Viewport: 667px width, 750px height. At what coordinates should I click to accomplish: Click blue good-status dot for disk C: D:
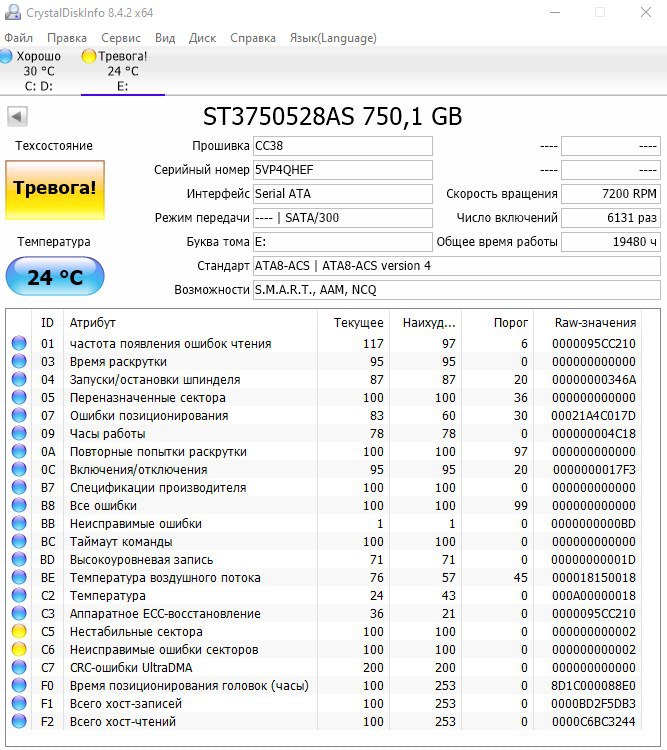6,56
